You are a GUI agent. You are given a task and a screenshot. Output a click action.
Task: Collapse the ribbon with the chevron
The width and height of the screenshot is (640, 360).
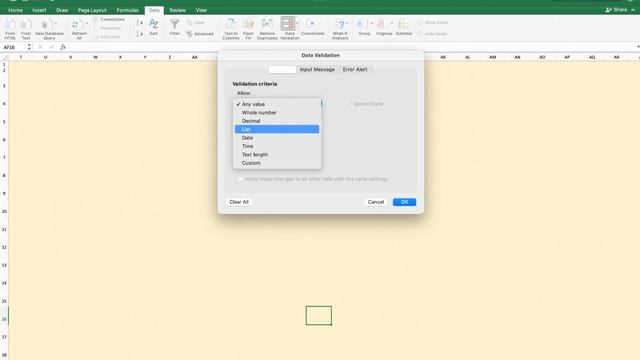[x=633, y=10]
